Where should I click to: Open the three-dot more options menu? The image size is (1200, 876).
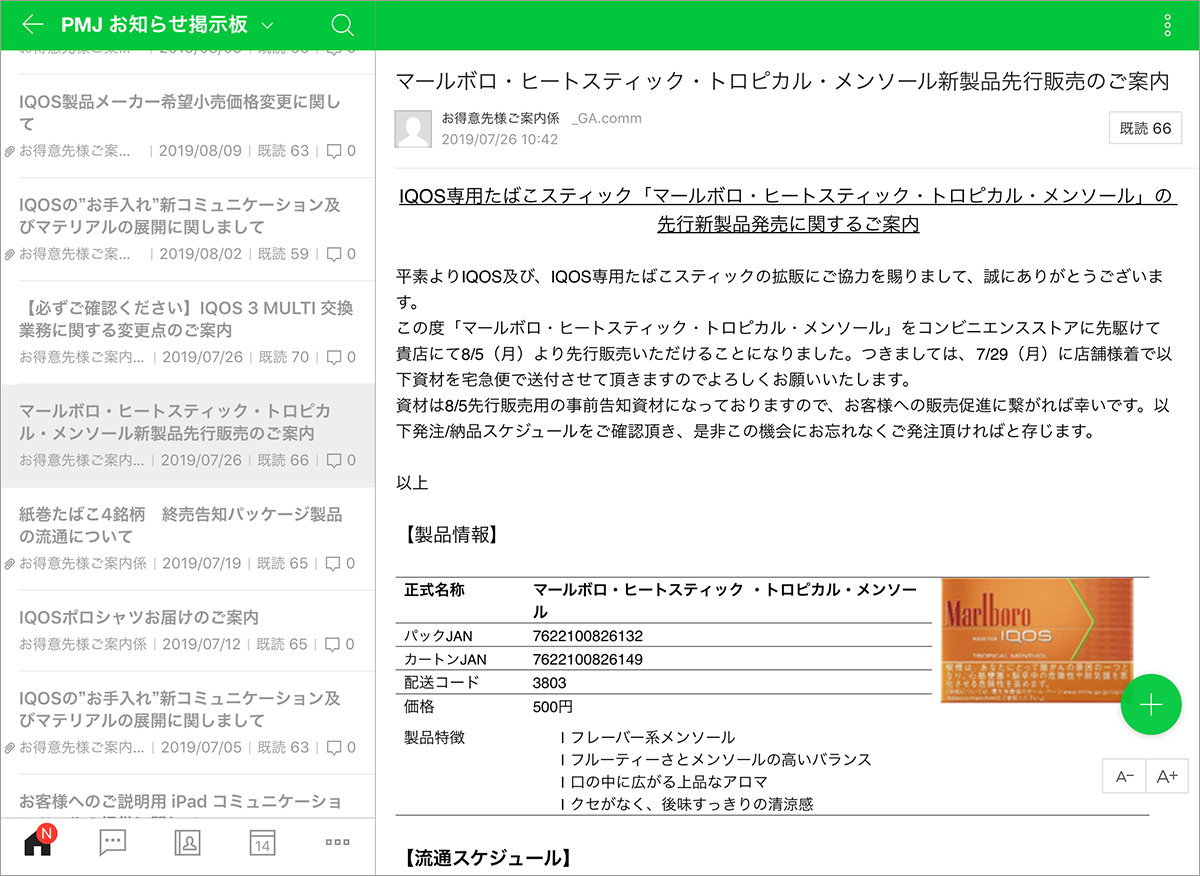(1168, 26)
